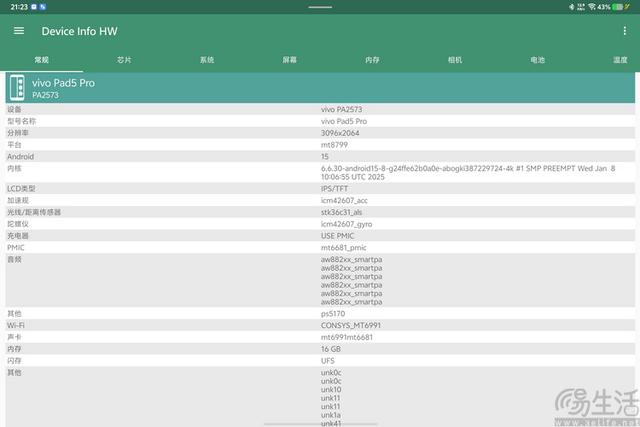The image size is (640, 427).
Task: Tap the USE PMIC value
Action: [x=338, y=236]
